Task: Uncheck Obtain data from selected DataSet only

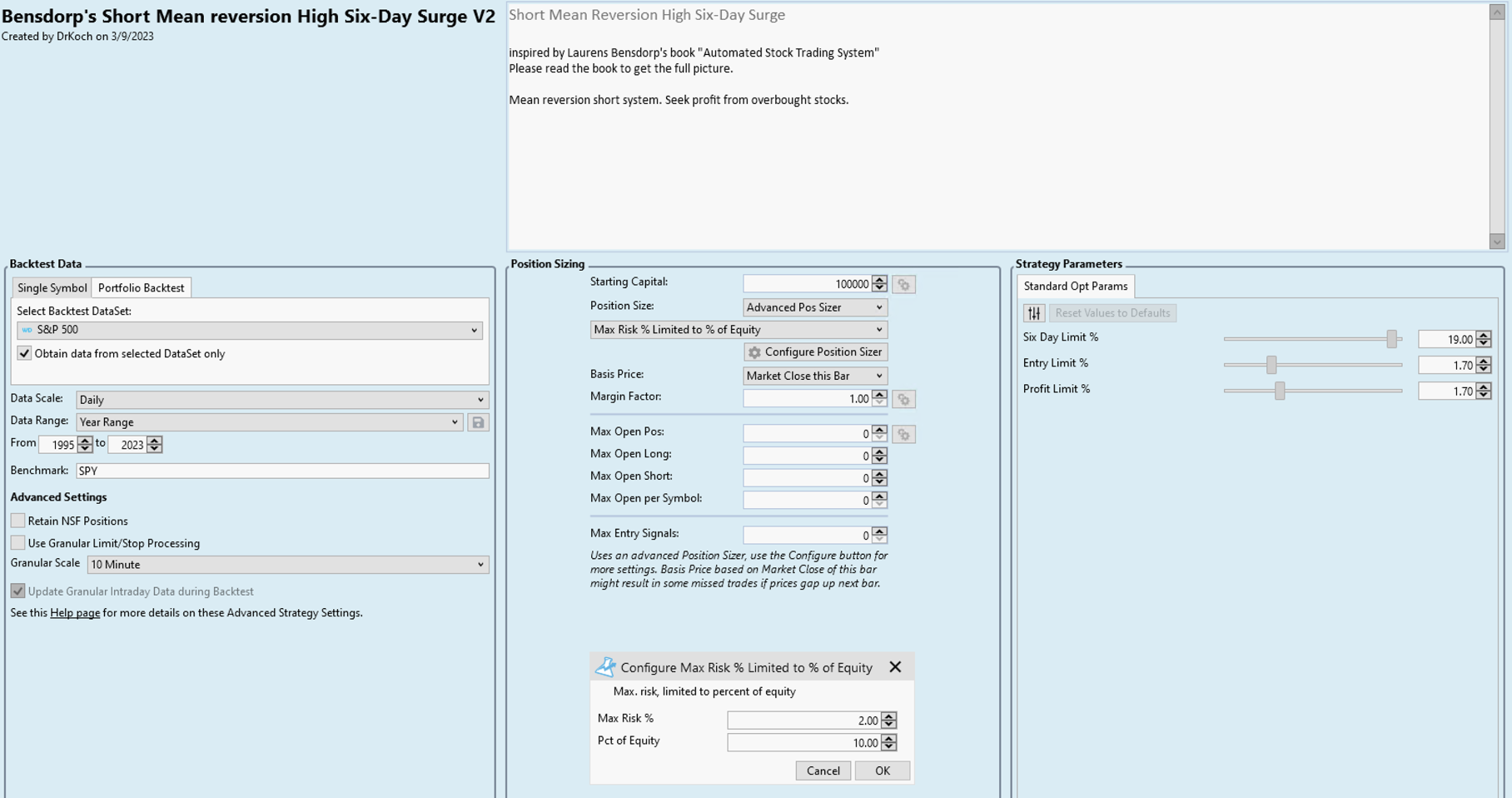Action: (x=25, y=354)
